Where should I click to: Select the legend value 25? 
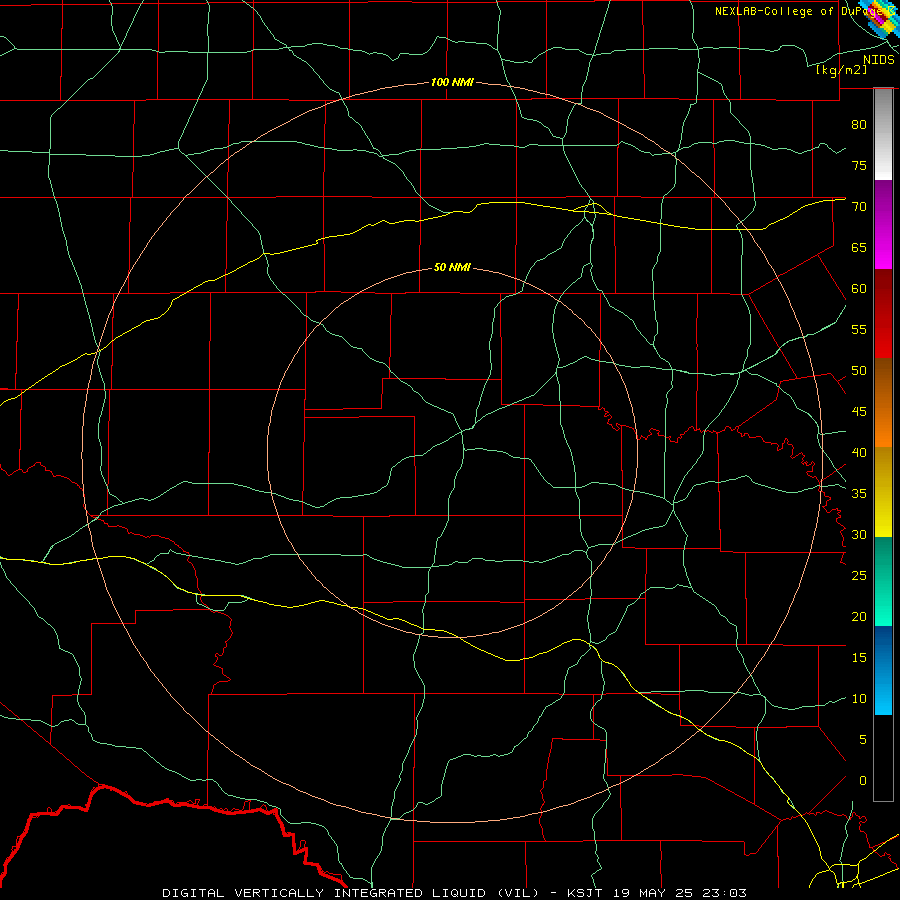[859, 576]
